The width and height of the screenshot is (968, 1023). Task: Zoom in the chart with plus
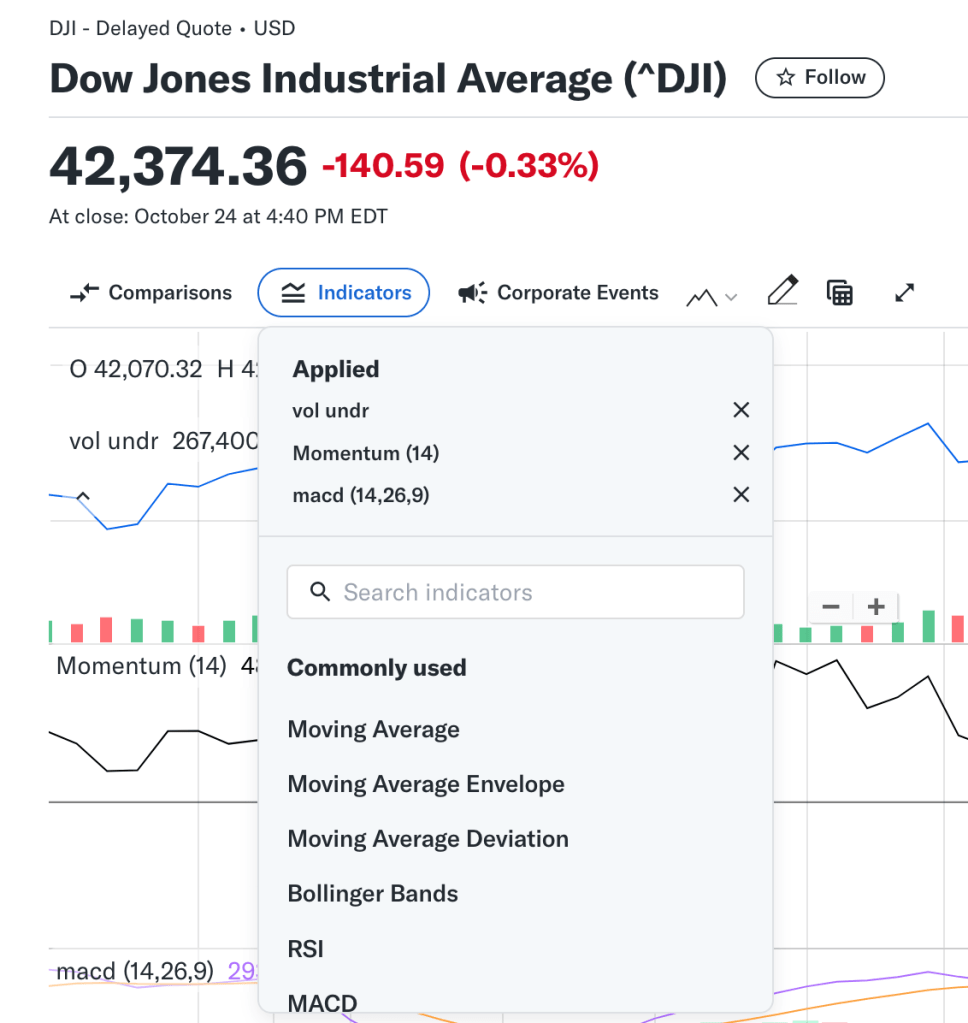tap(876, 607)
